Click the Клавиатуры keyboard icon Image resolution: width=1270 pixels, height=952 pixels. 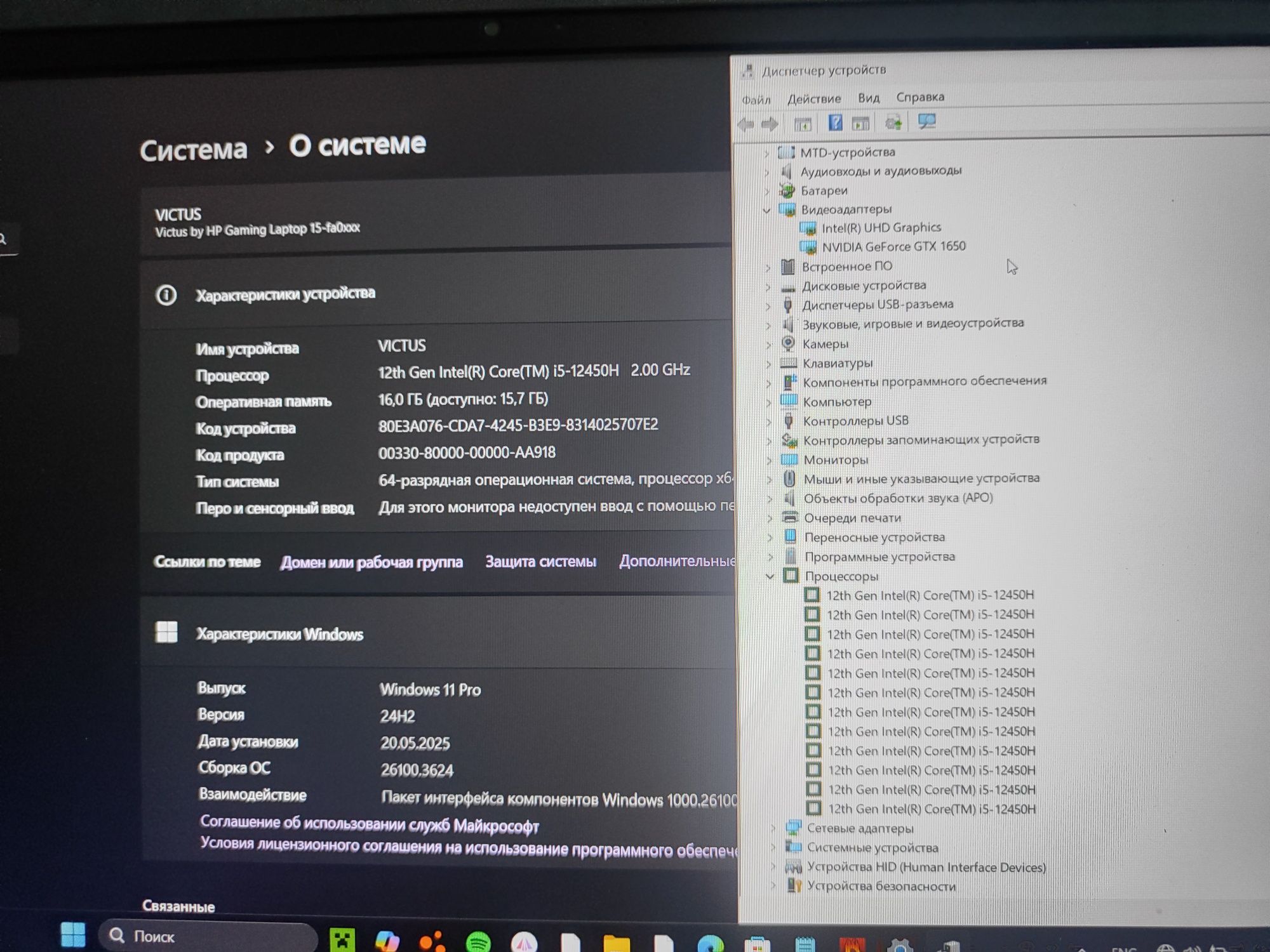click(789, 363)
